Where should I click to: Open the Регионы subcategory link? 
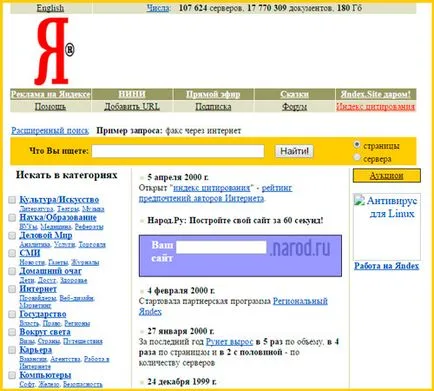click(77, 323)
